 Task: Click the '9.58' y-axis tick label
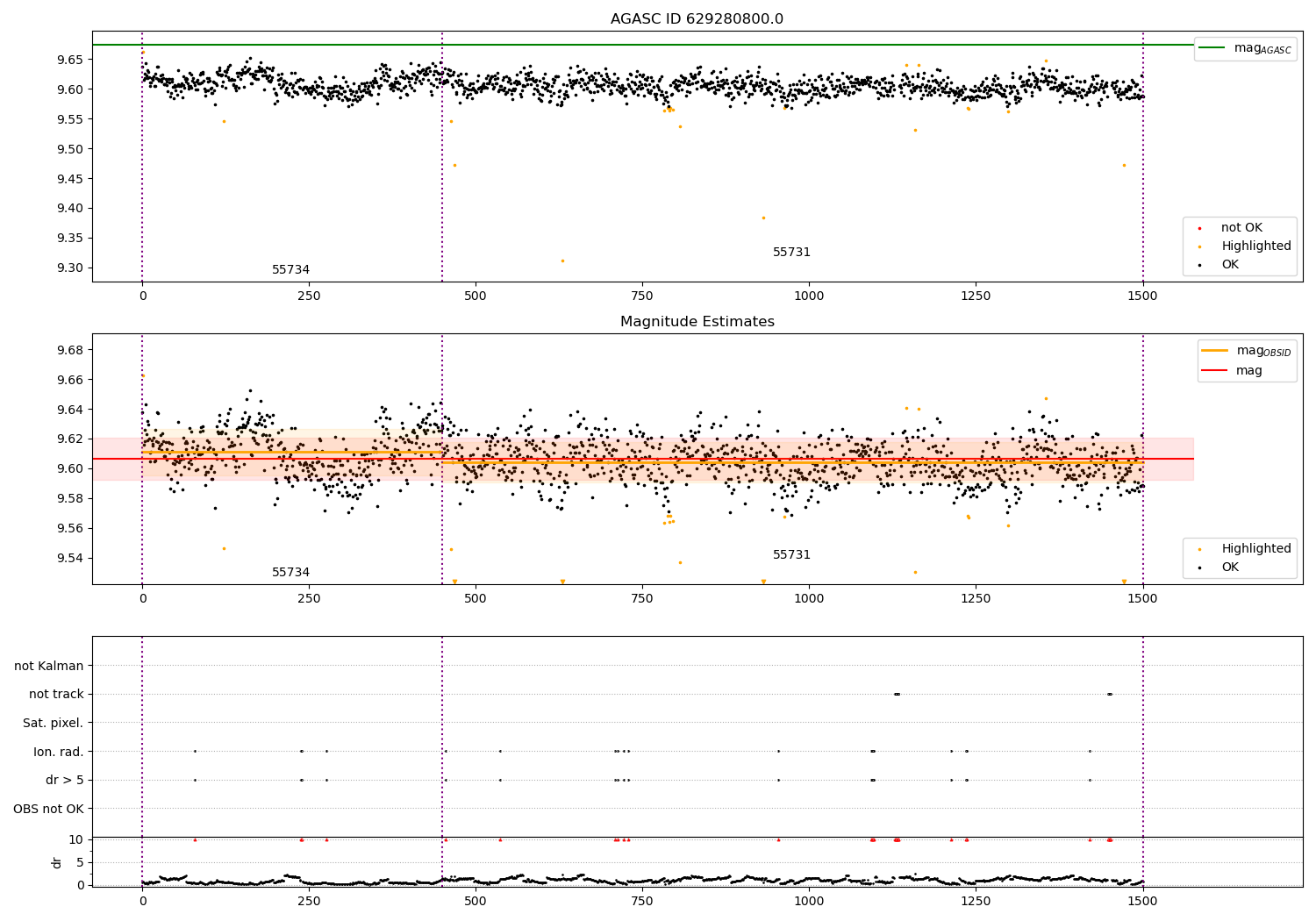69,499
